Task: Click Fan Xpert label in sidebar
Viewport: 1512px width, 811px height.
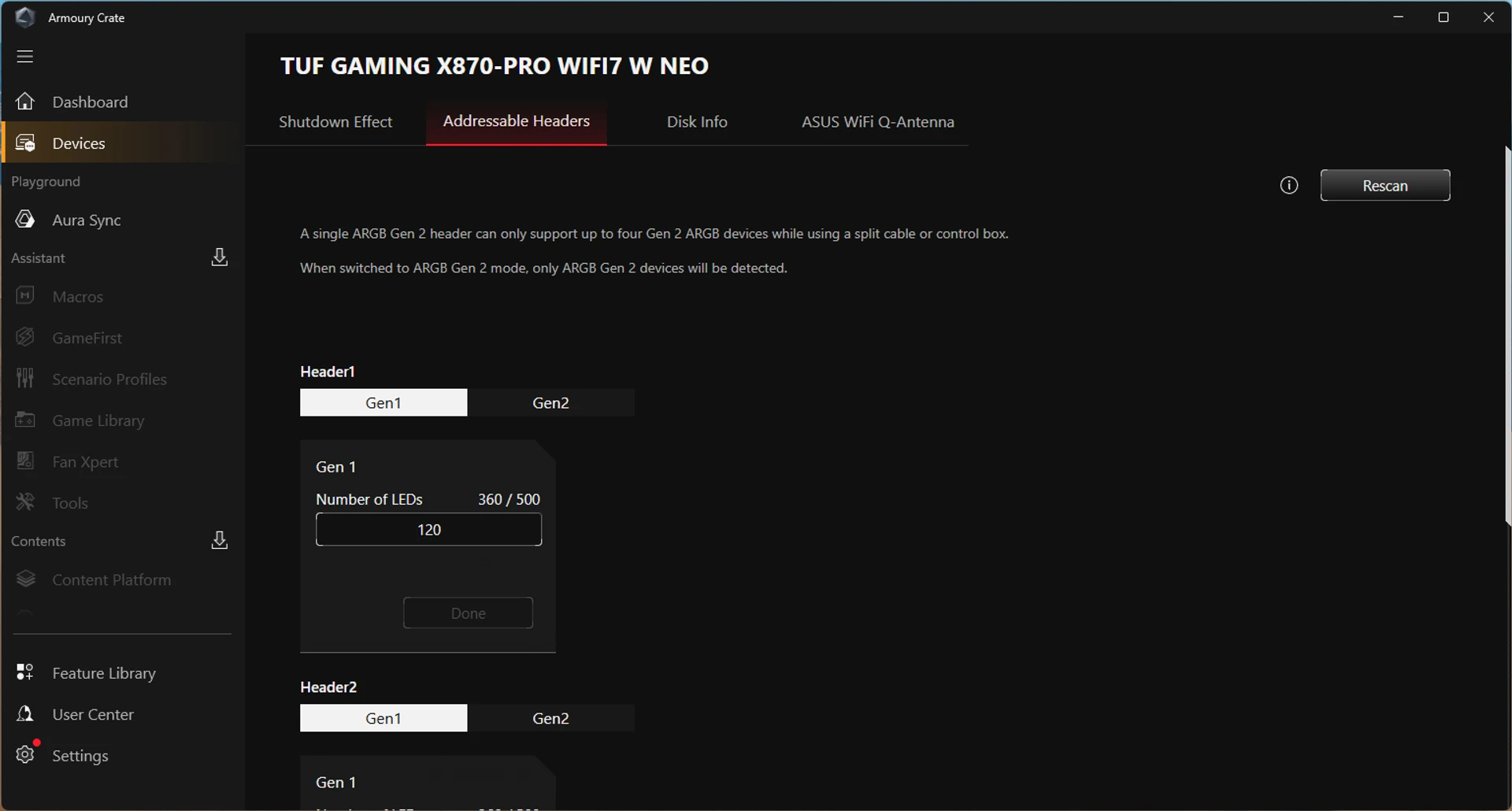Action: tap(85, 462)
